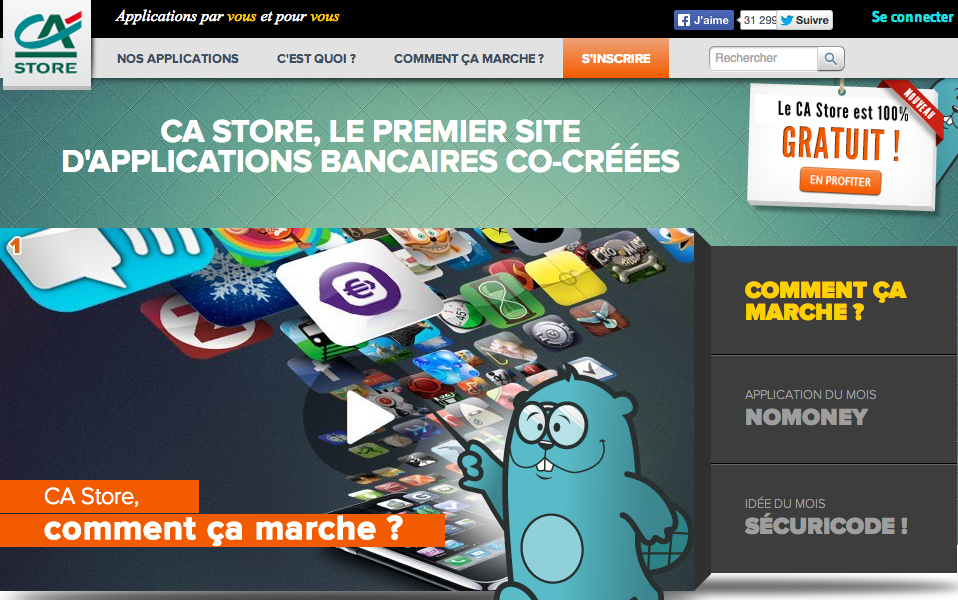Click the CA Store logo
This screenshot has width=958, height=600.
coord(47,44)
